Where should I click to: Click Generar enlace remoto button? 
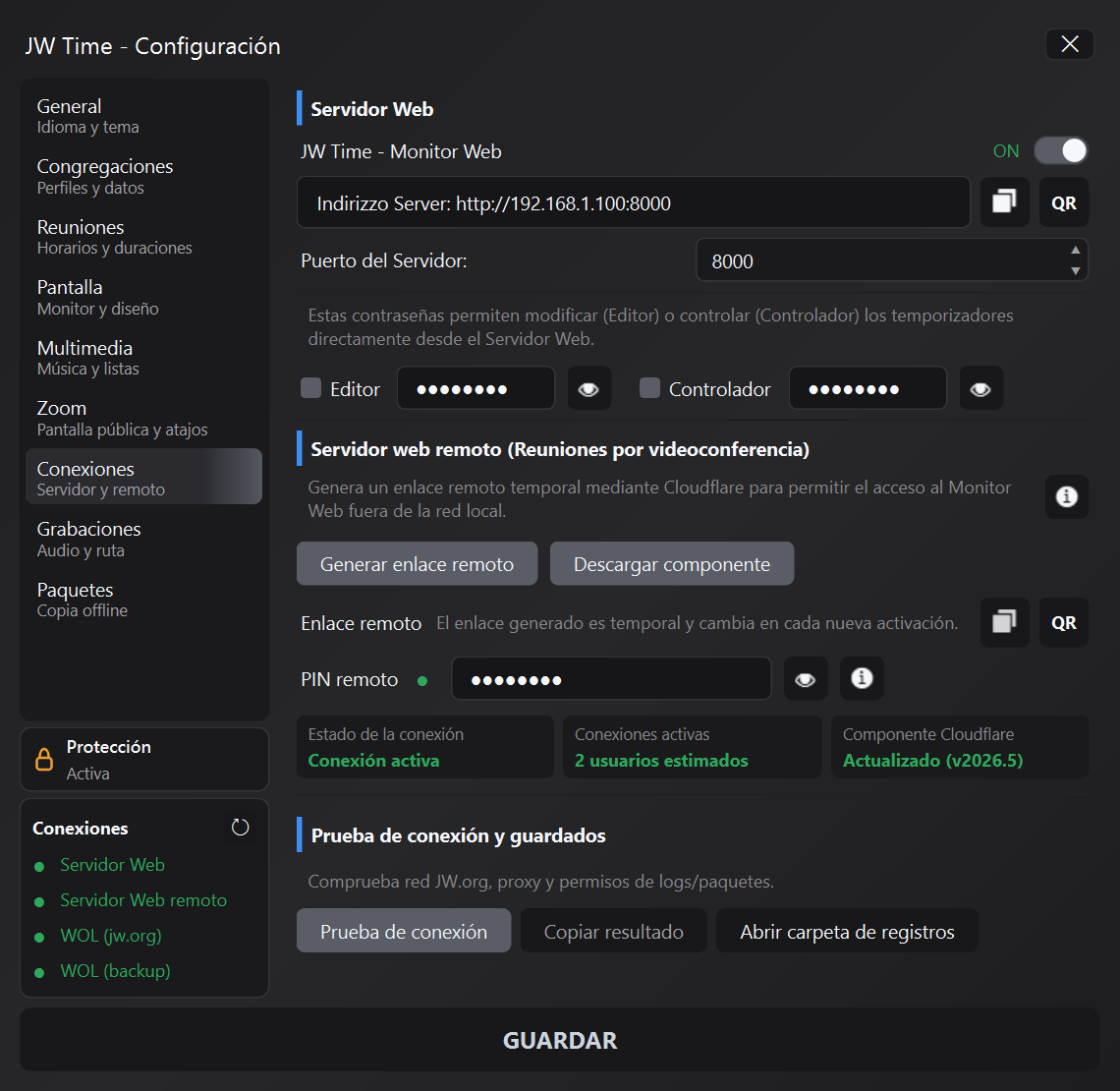(x=418, y=564)
